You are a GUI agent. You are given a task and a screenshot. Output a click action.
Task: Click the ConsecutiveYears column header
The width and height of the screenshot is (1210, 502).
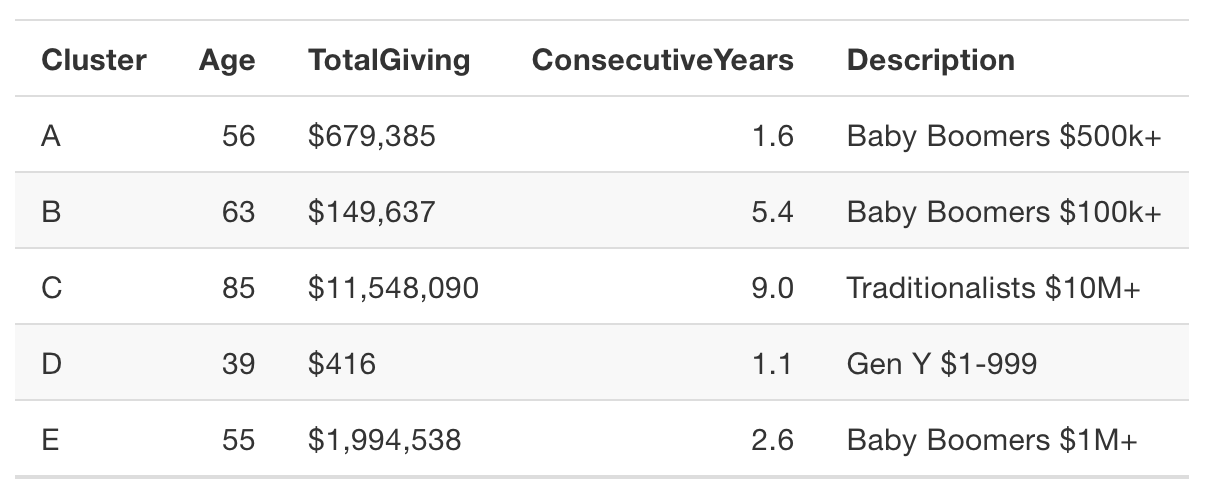point(662,60)
